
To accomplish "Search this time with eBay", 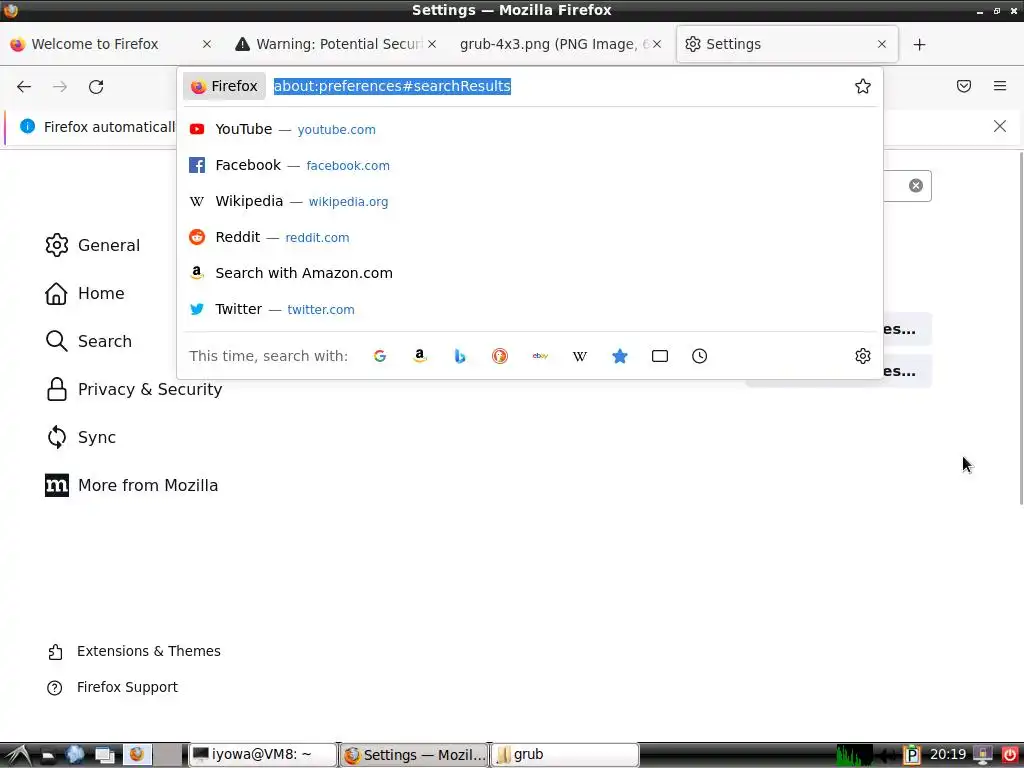I will click(x=540, y=356).
